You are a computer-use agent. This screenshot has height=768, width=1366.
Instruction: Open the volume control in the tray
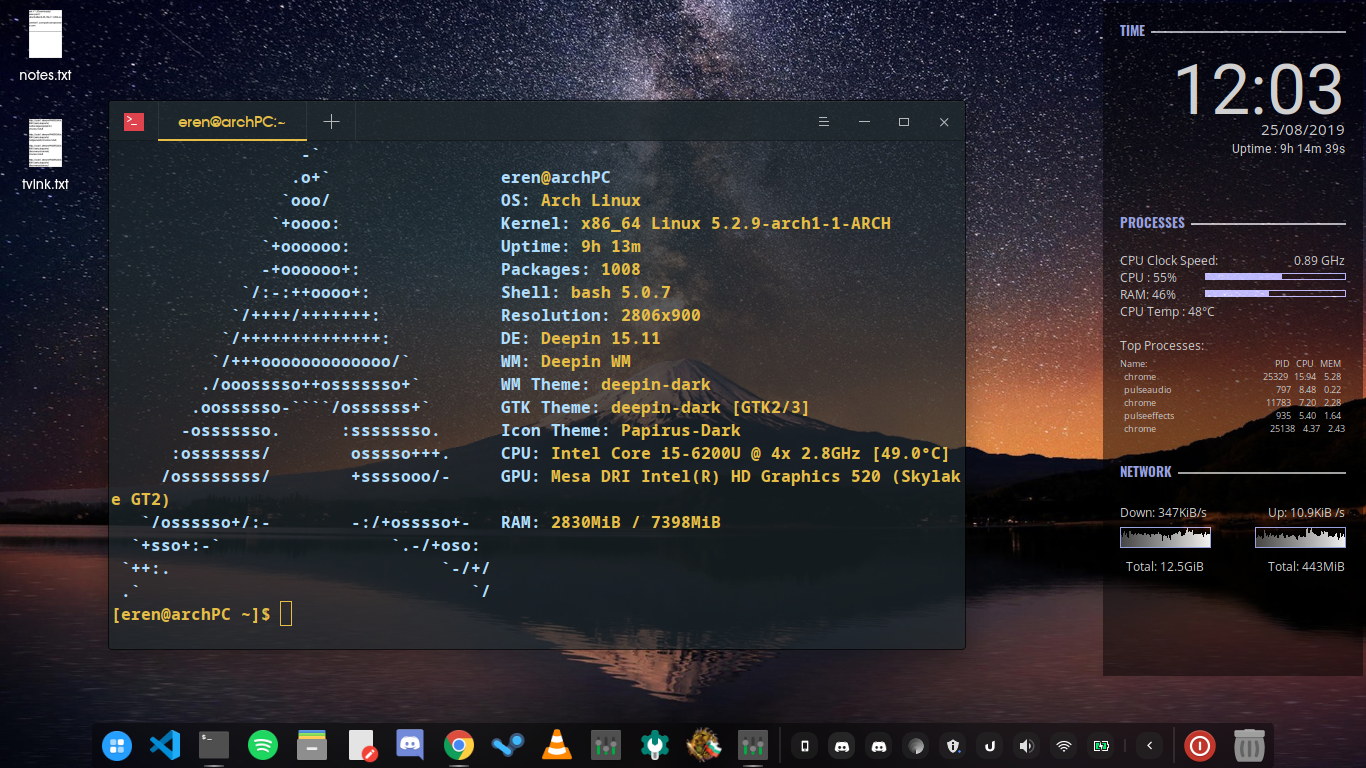[1026, 745]
